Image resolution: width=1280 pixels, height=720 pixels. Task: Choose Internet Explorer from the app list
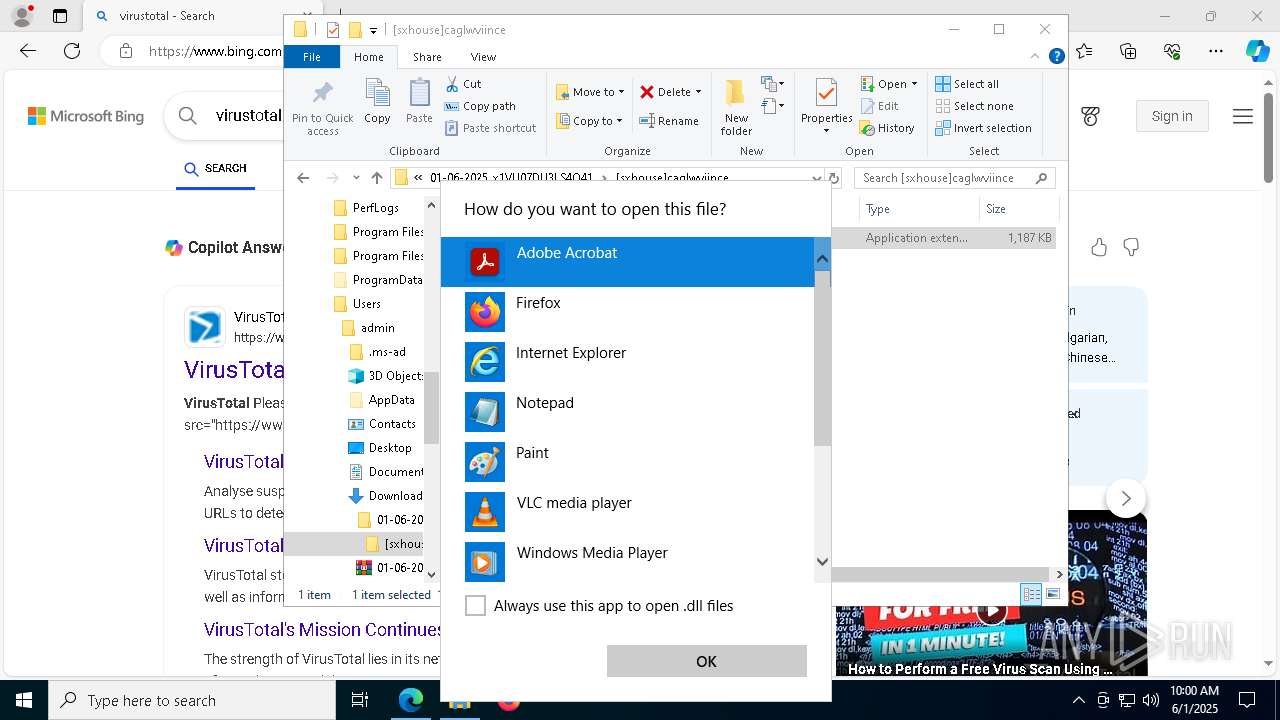point(628,362)
